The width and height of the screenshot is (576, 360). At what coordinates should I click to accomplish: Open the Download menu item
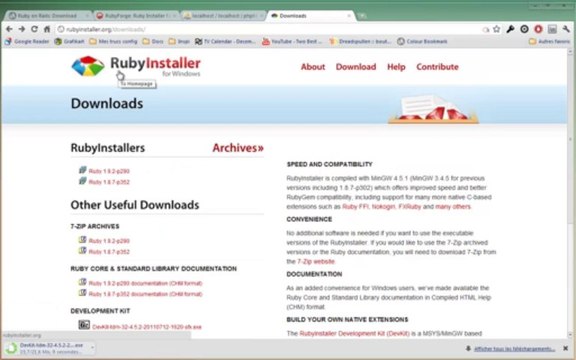[356, 67]
